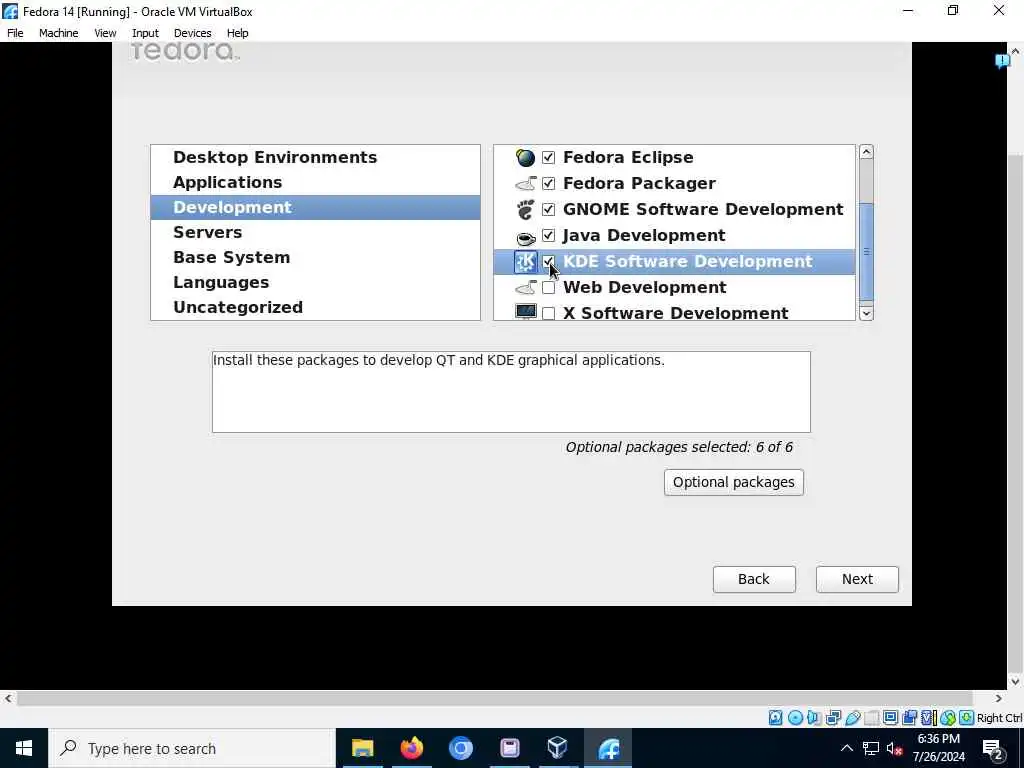The width and height of the screenshot is (1024, 768).
Task: Click the GNOME foot icon
Action: [525, 210]
